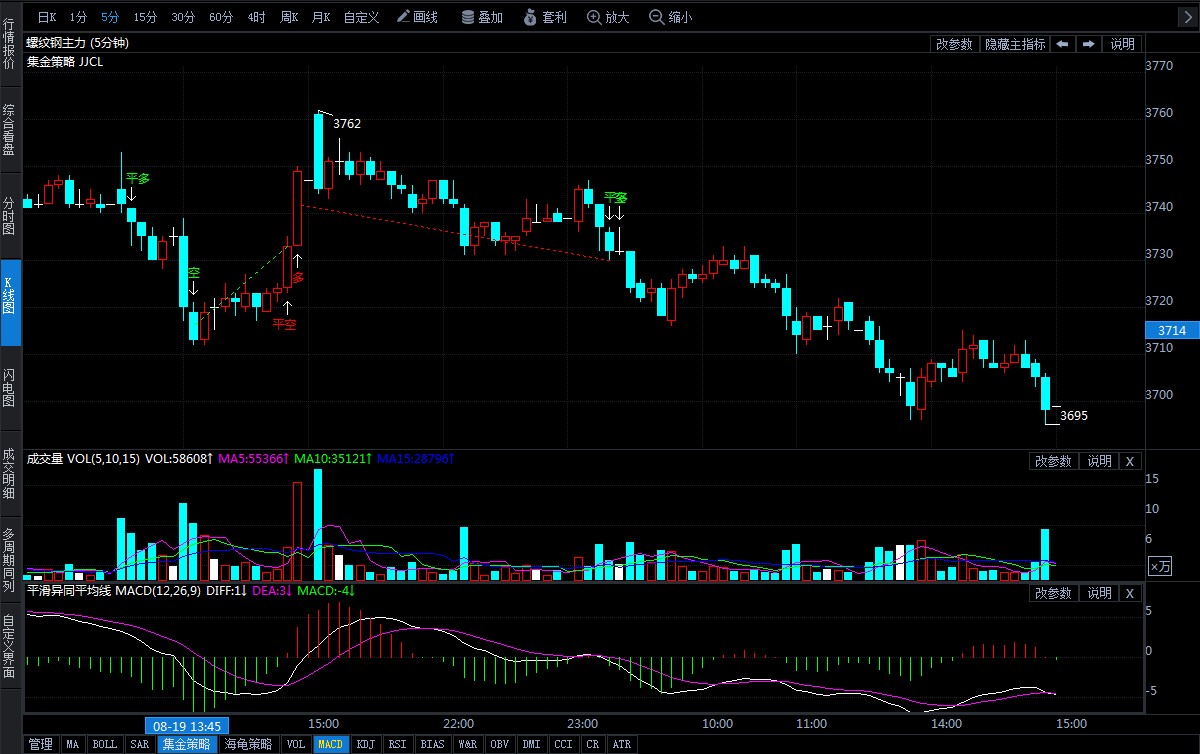Click the 叠加 overlay tool
This screenshot has width=1200, height=754.
(x=481, y=17)
